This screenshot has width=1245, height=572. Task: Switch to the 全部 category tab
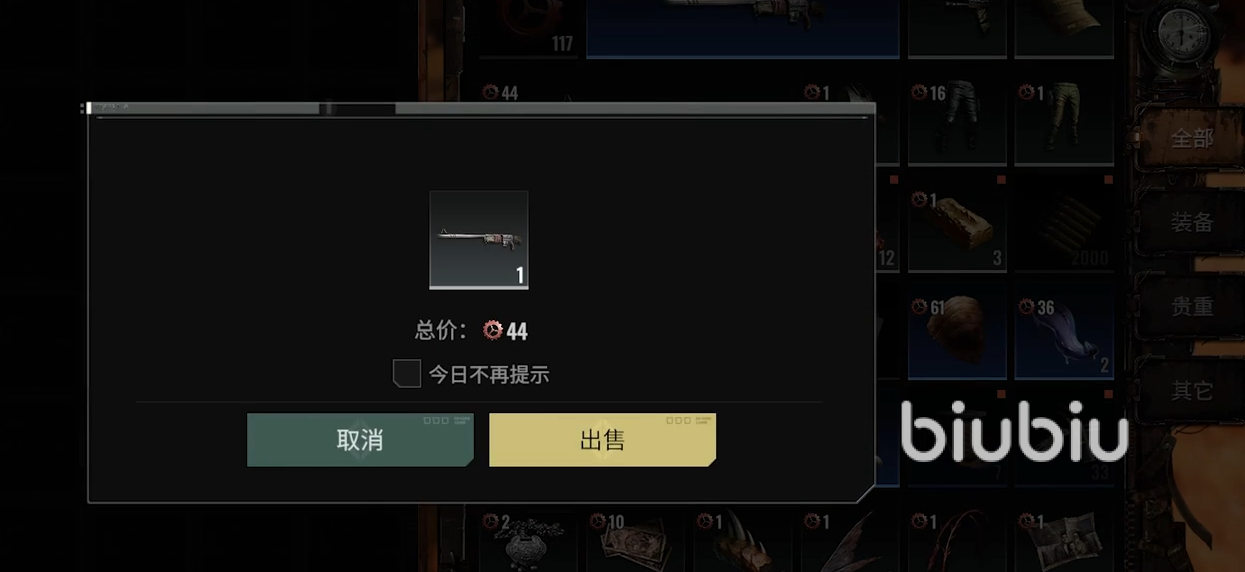coord(1192,138)
